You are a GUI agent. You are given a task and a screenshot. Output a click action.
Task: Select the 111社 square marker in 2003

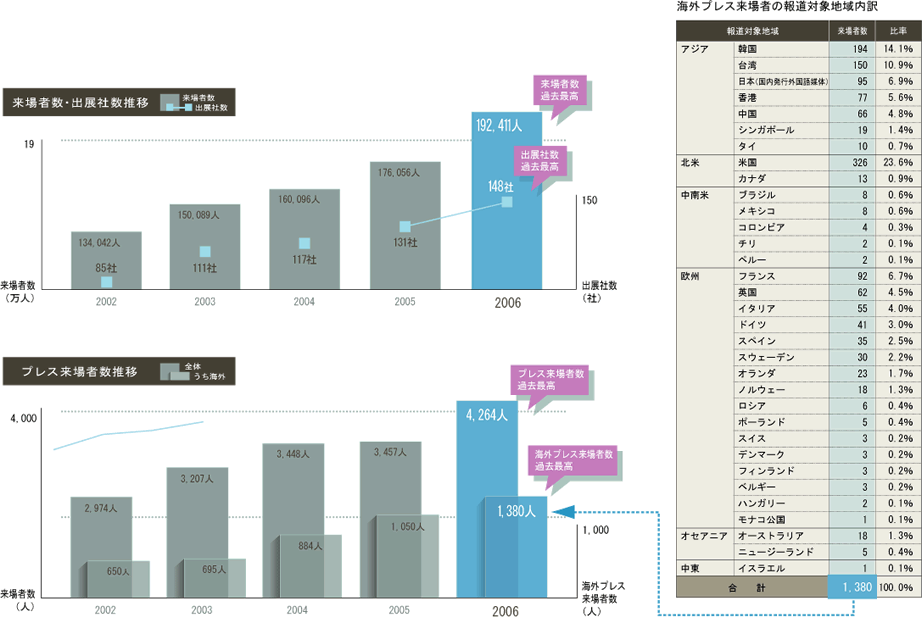click(205, 252)
